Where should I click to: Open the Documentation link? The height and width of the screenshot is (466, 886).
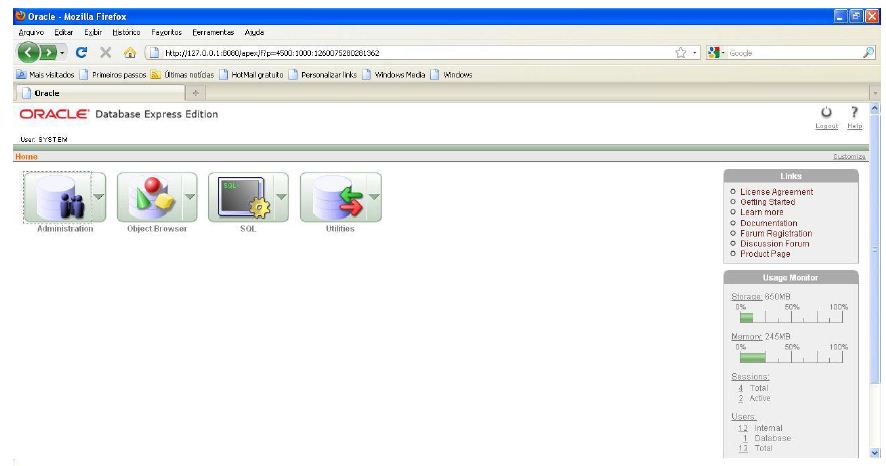pos(768,223)
